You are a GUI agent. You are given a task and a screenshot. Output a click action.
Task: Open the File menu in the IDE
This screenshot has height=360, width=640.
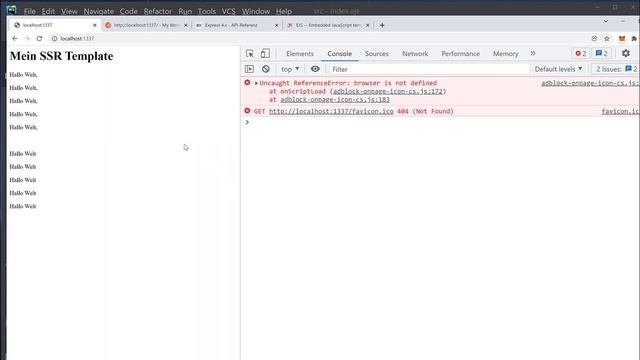pos(29,11)
